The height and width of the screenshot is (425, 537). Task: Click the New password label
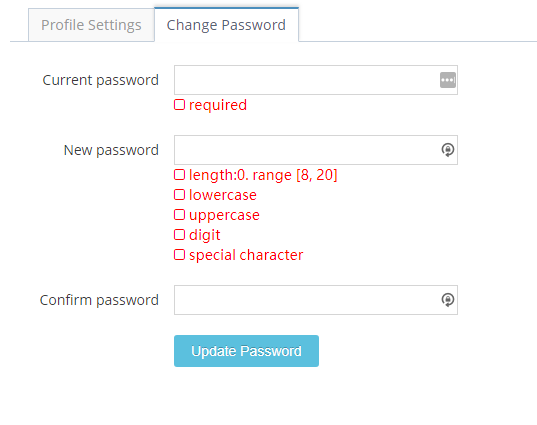click(111, 150)
